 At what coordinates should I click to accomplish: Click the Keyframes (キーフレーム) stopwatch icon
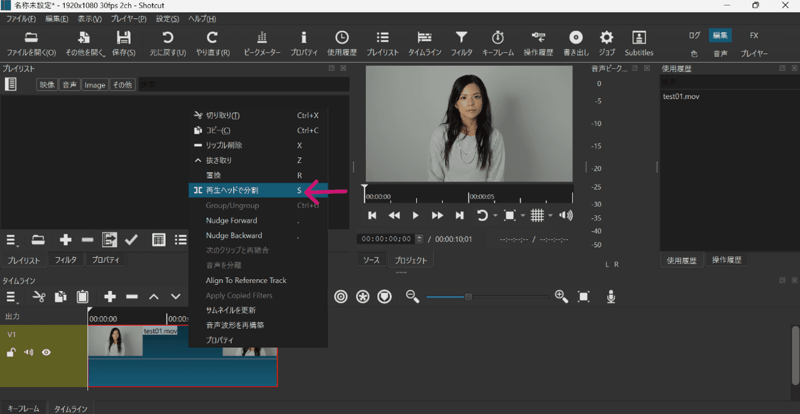coord(498,38)
